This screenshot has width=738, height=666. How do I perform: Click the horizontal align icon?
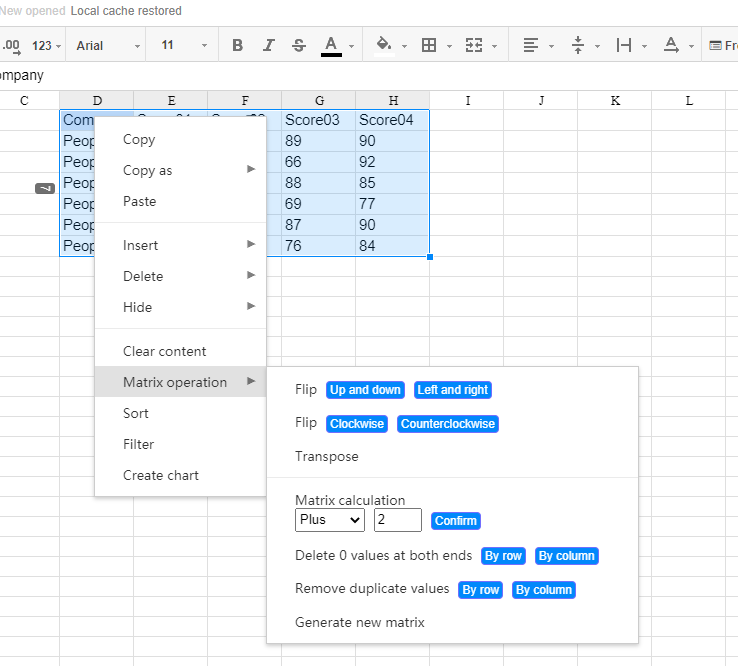coord(530,45)
